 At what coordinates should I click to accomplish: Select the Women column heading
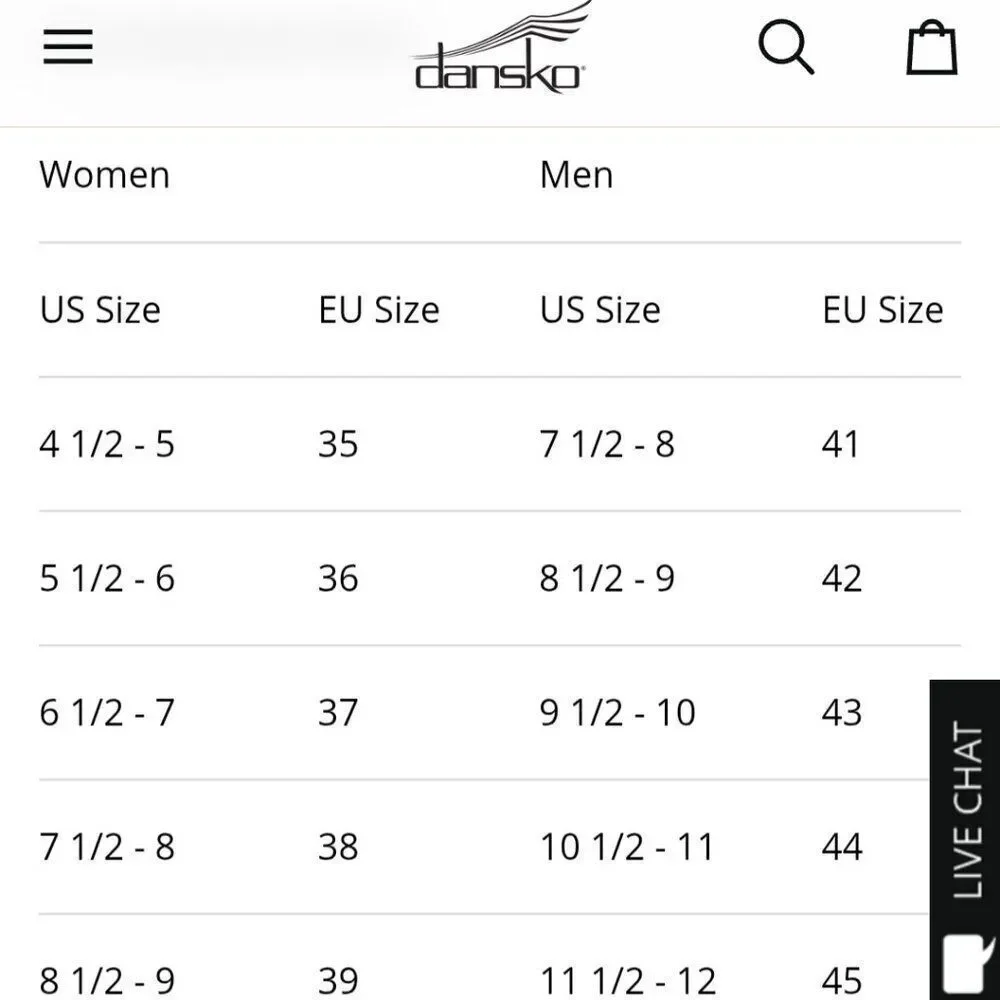[105, 175]
